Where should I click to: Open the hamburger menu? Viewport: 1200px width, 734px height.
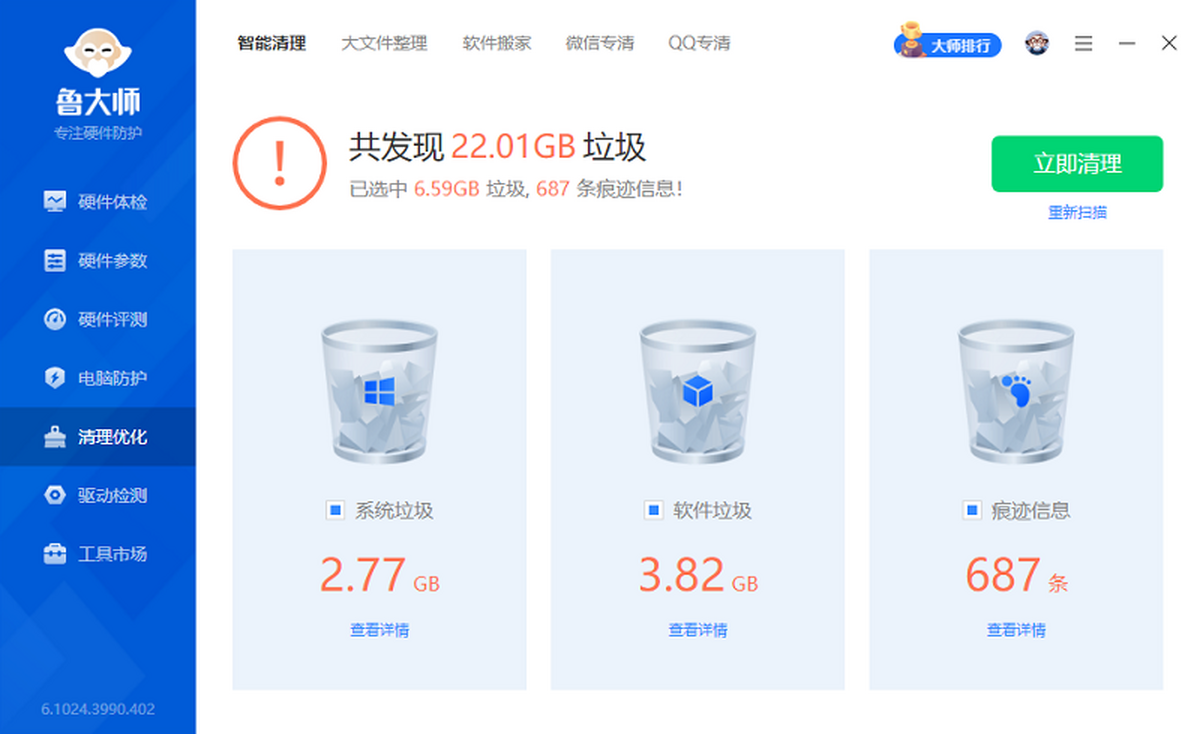(x=1083, y=44)
